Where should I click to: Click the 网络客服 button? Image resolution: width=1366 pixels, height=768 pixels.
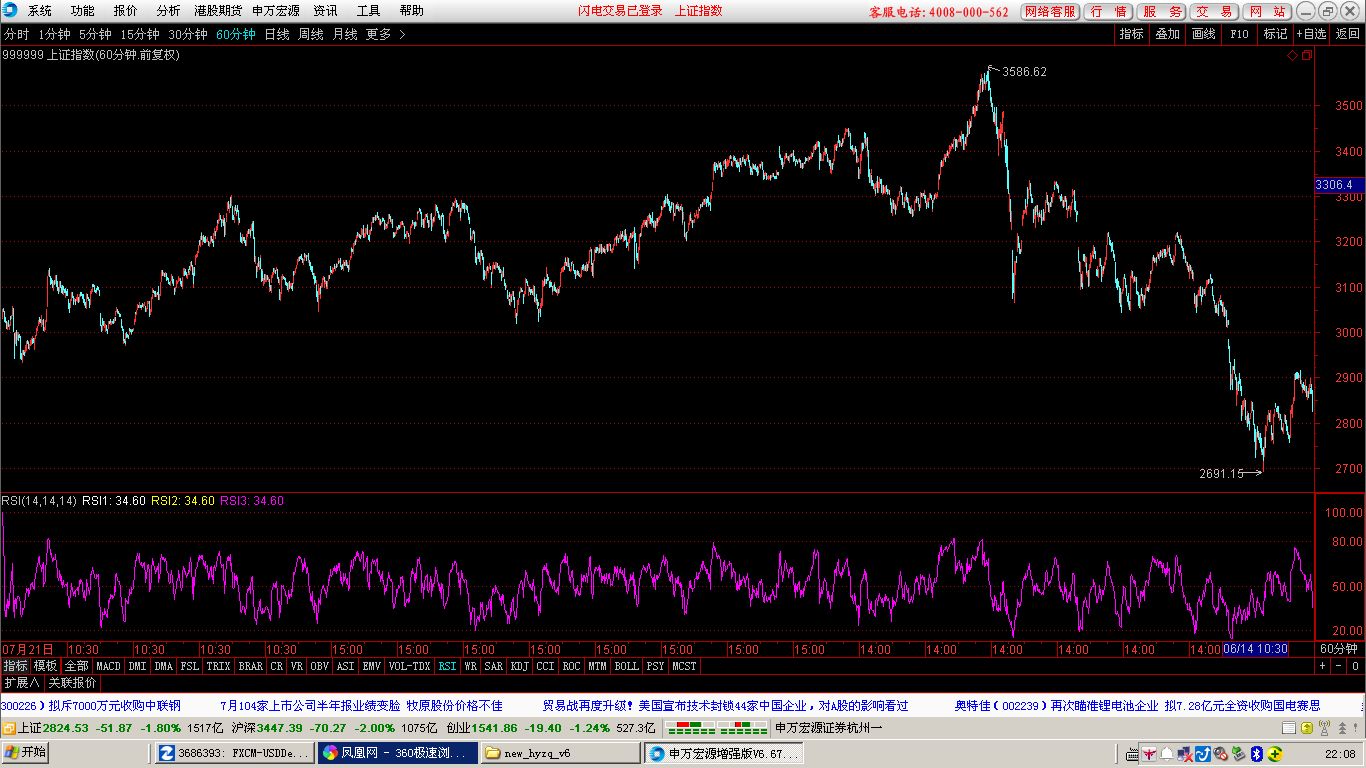(1050, 12)
